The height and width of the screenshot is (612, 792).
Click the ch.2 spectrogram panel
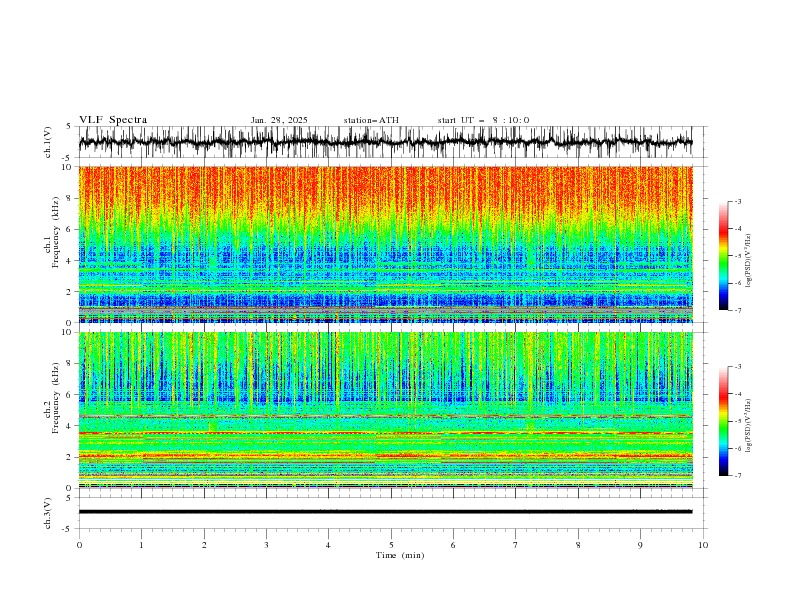(x=385, y=410)
